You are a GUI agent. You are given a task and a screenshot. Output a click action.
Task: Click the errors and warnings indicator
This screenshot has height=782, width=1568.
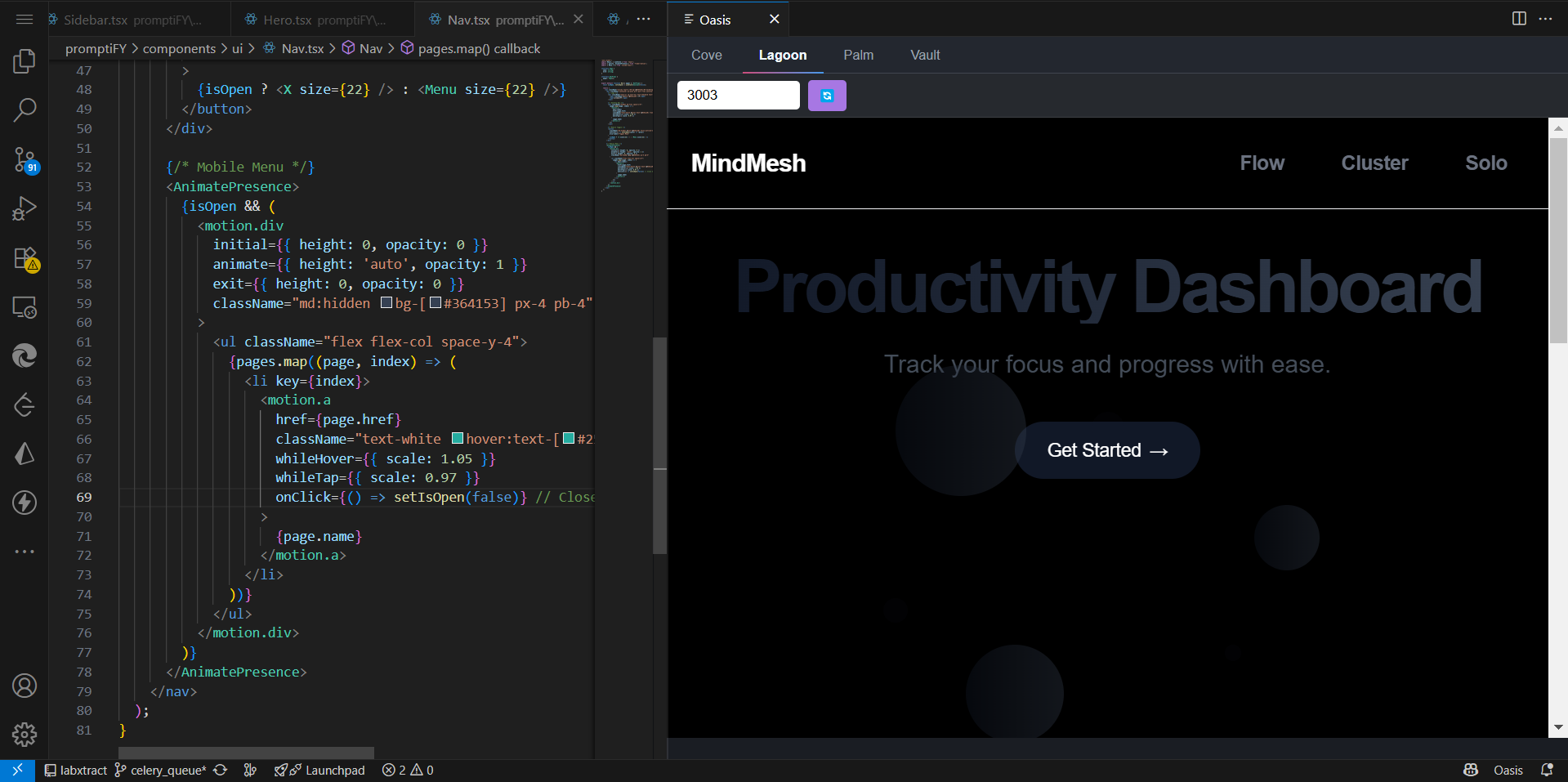(x=406, y=770)
